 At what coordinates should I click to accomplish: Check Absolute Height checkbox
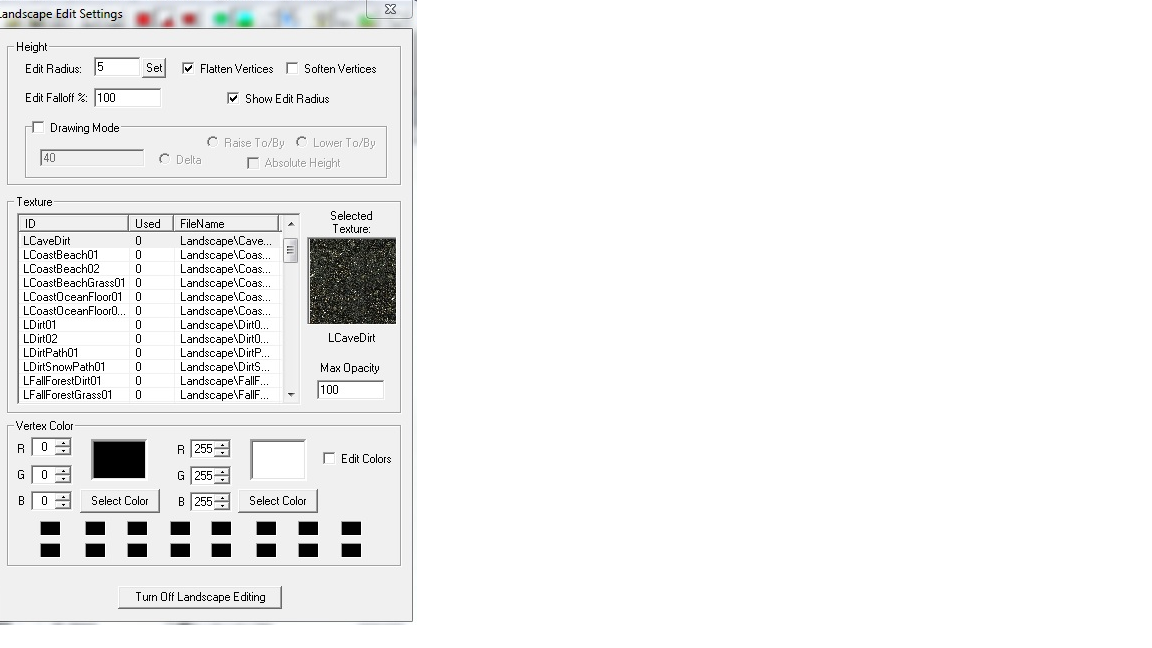pos(253,163)
